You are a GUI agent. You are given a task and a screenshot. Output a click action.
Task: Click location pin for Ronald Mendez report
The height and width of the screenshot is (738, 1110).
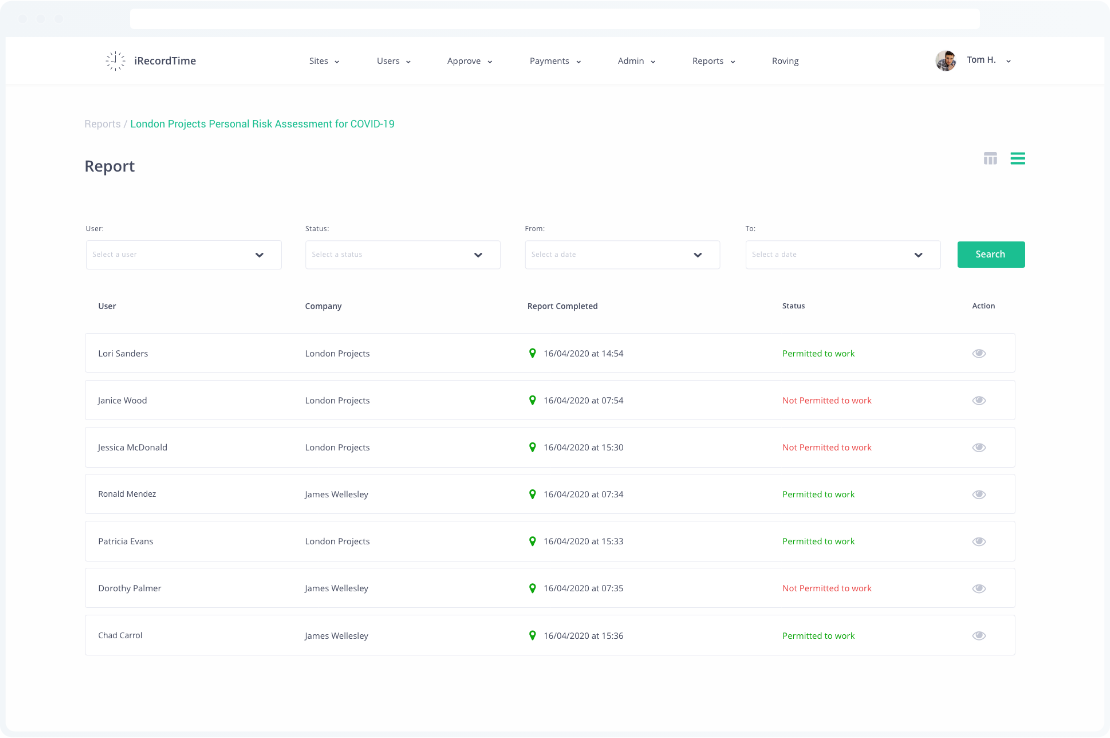(x=532, y=494)
